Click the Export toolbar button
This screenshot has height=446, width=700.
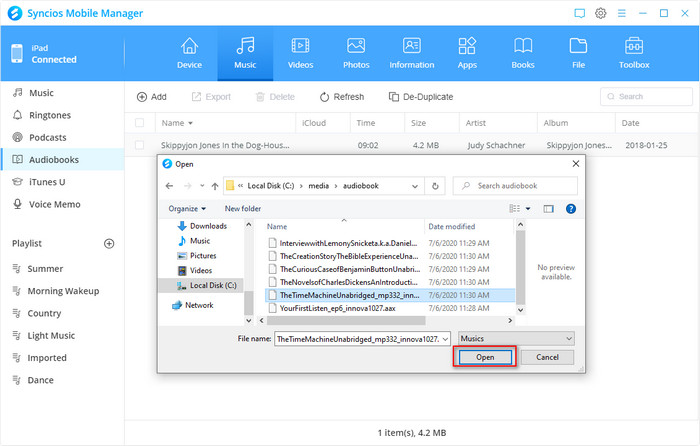click(x=211, y=97)
